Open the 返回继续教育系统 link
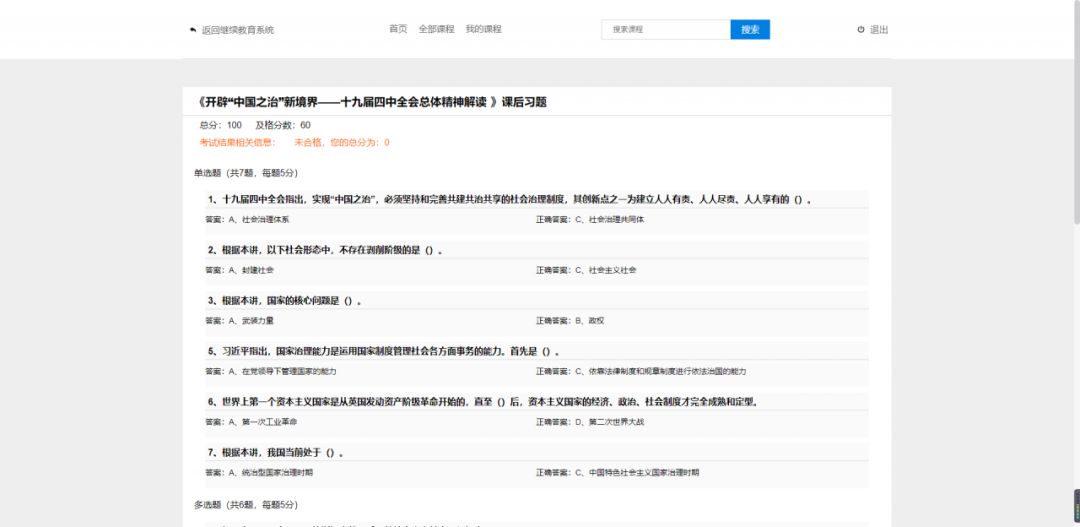1080x527 pixels. 237,30
